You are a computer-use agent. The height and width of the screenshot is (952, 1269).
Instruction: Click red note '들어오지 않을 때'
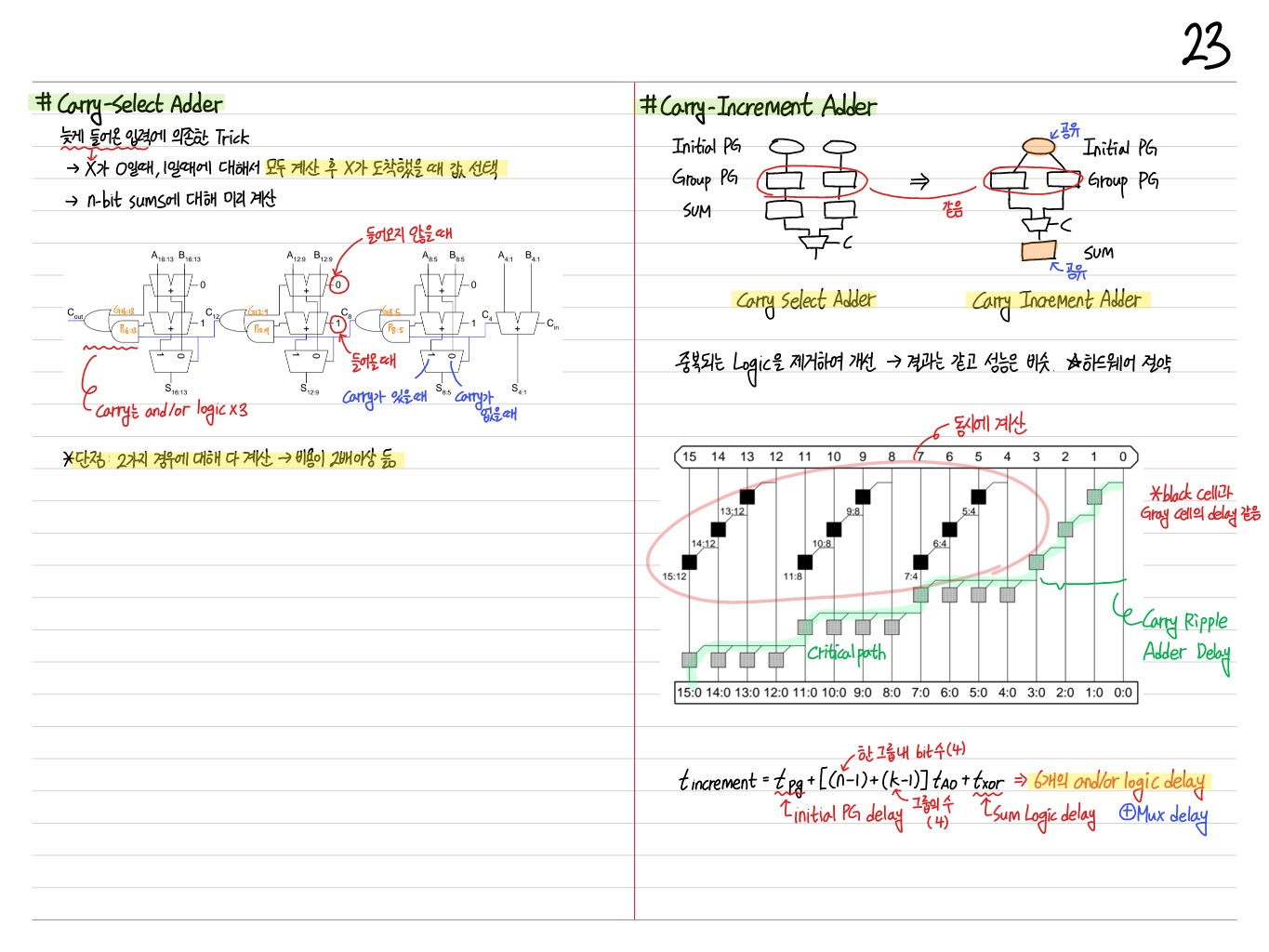tap(408, 233)
